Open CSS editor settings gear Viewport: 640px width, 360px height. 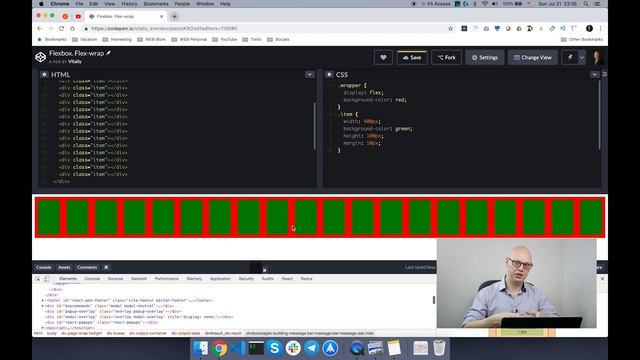[329, 75]
